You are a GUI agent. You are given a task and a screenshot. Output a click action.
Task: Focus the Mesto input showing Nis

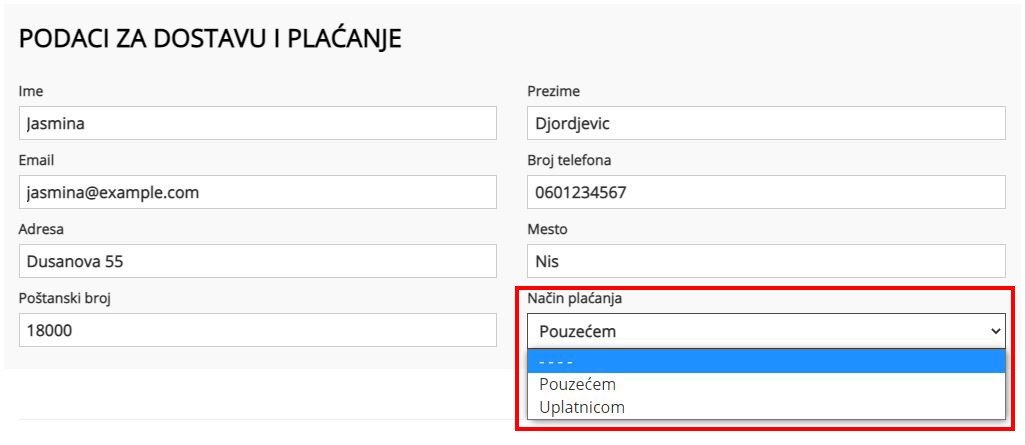(x=765, y=261)
